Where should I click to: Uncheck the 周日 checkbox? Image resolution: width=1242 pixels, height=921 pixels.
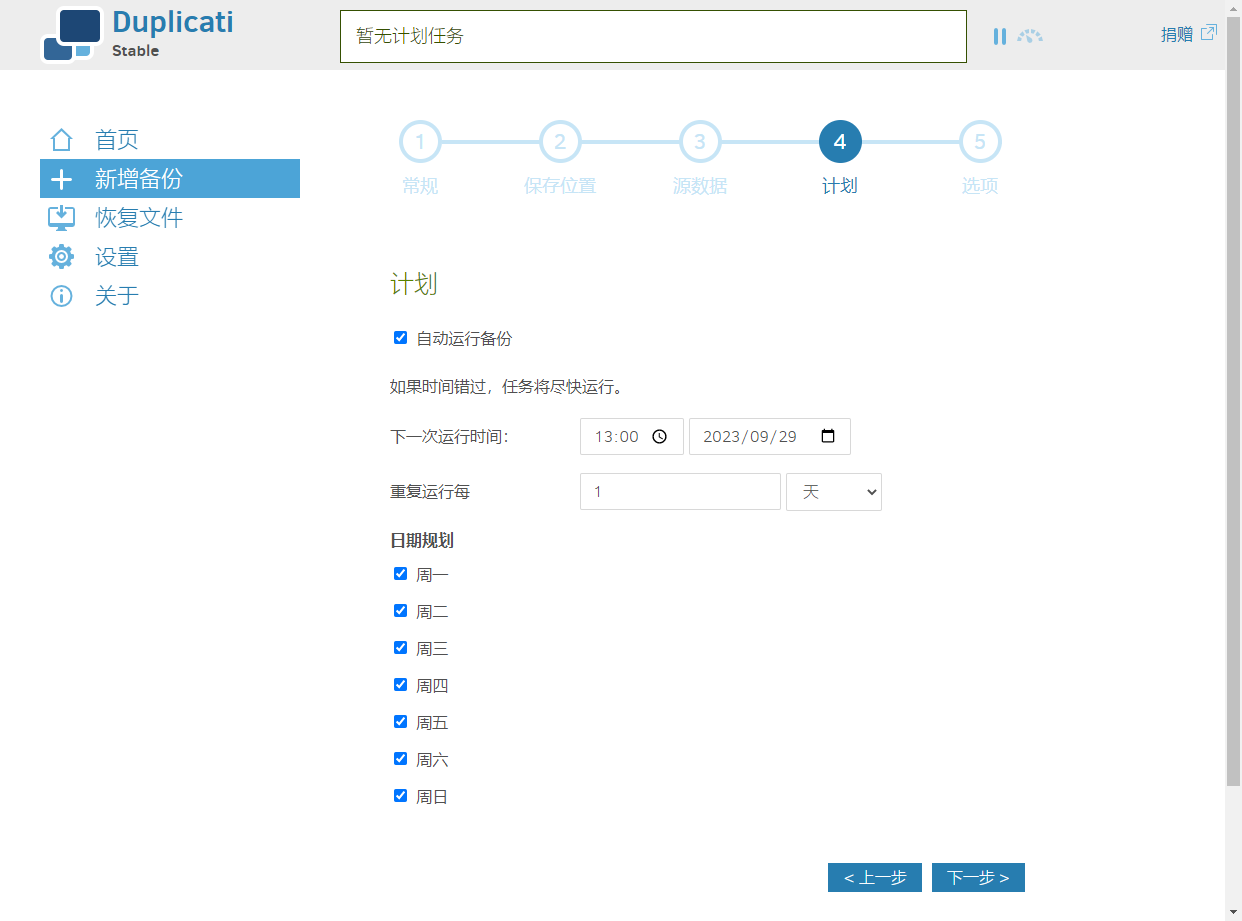[x=400, y=796]
